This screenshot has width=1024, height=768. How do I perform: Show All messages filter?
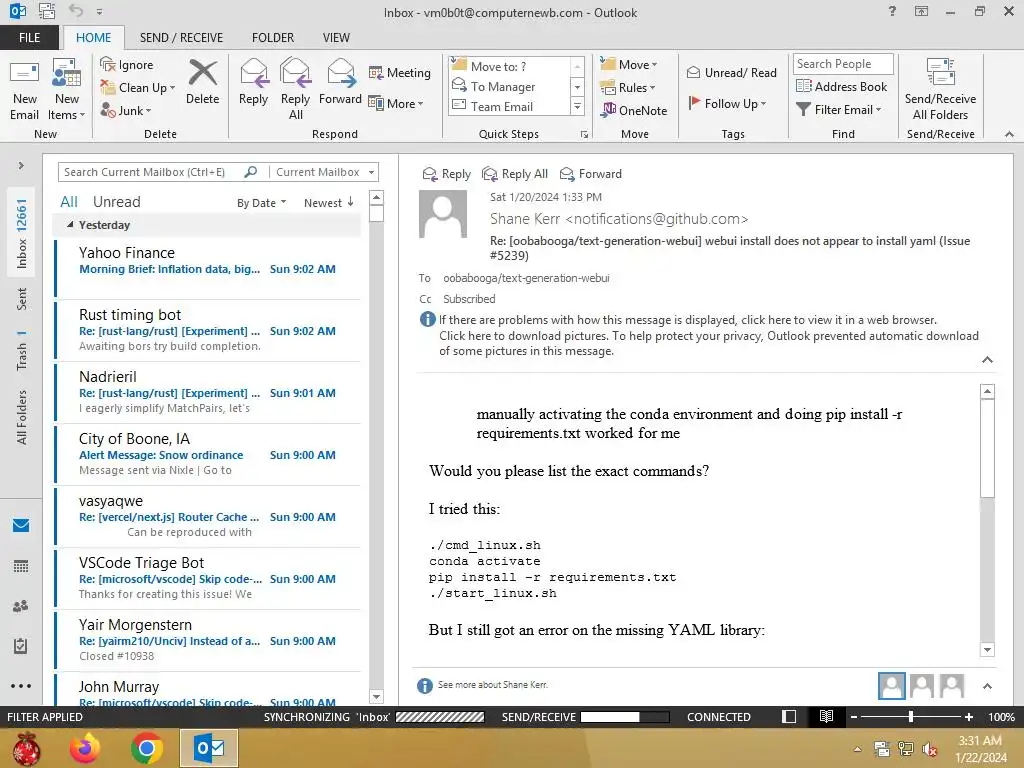[x=69, y=202]
